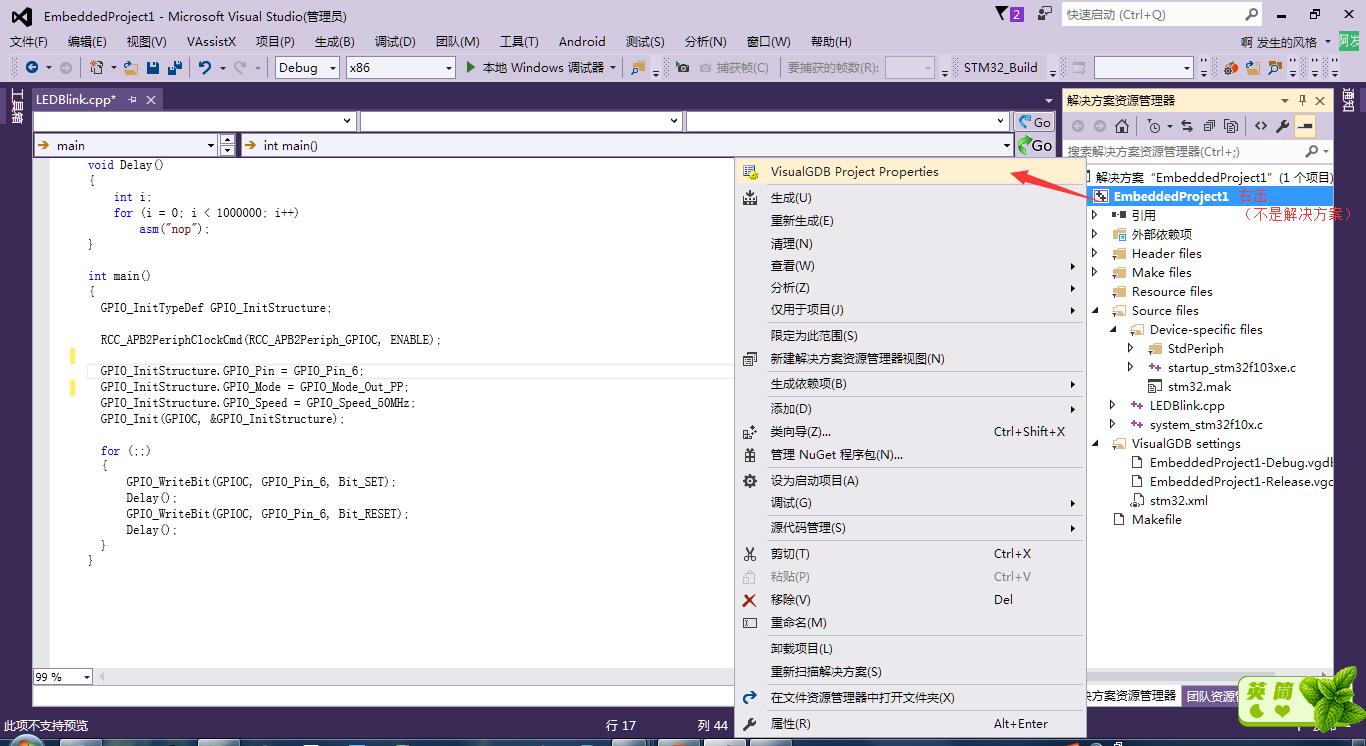This screenshot has width=1366, height=746.
Task: Expand the 引用 node in Solution Explorer
Action: click(x=1094, y=215)
